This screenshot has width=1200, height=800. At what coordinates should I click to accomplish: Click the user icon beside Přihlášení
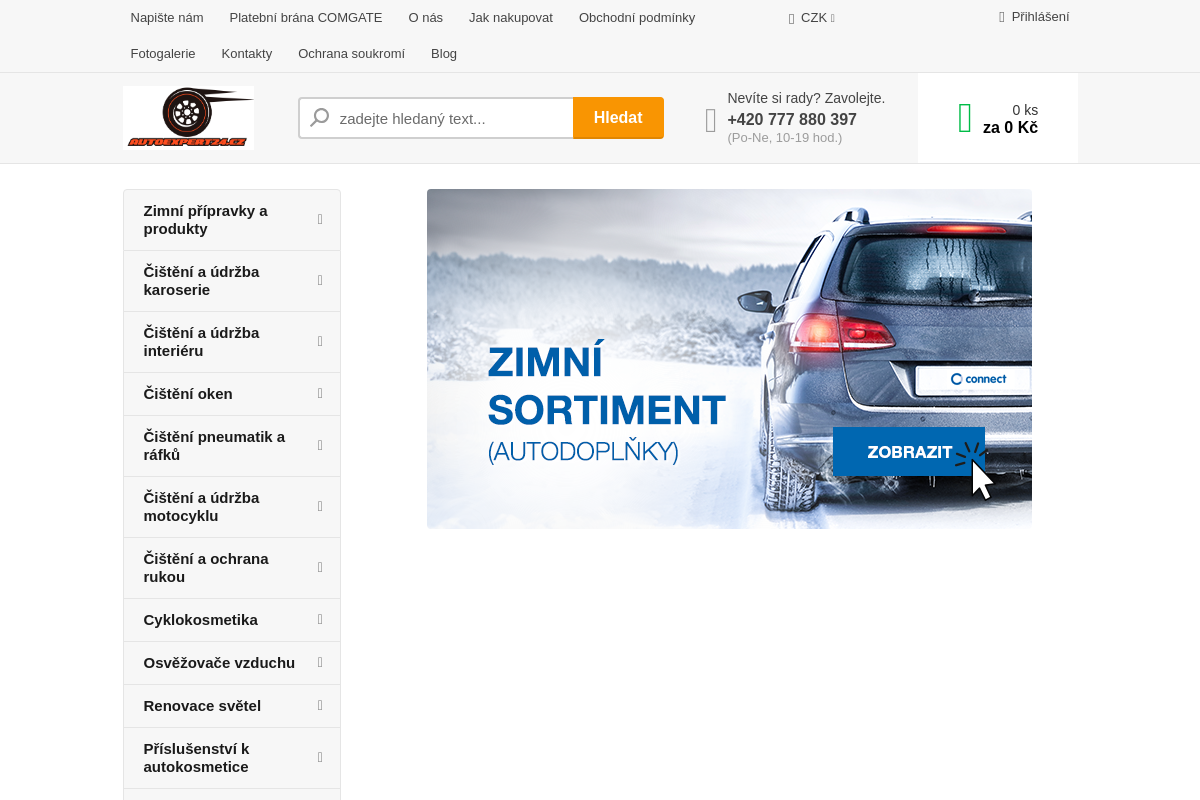pyautogui.click(x=1000, y=16)
